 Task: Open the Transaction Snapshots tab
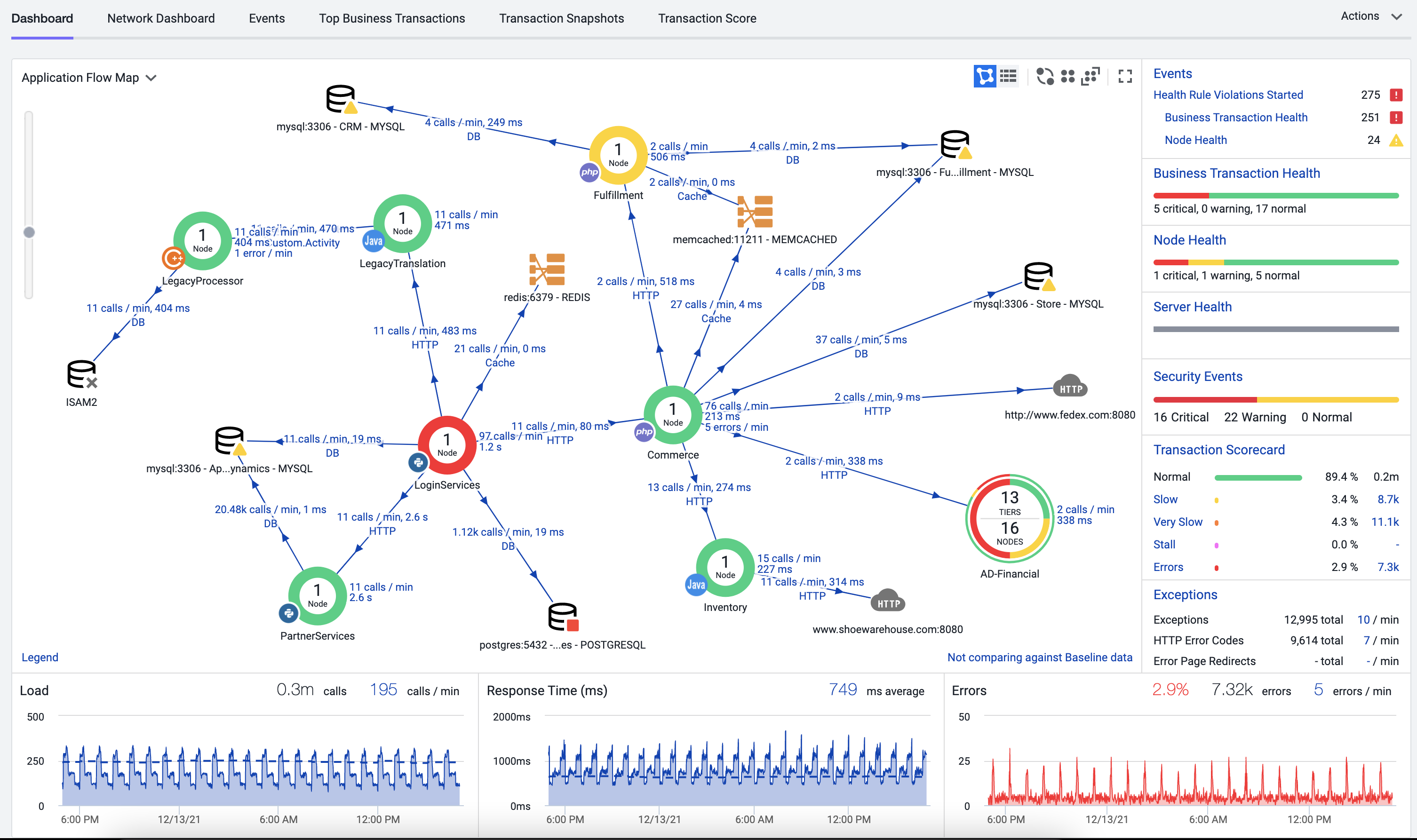coord(561,18)
